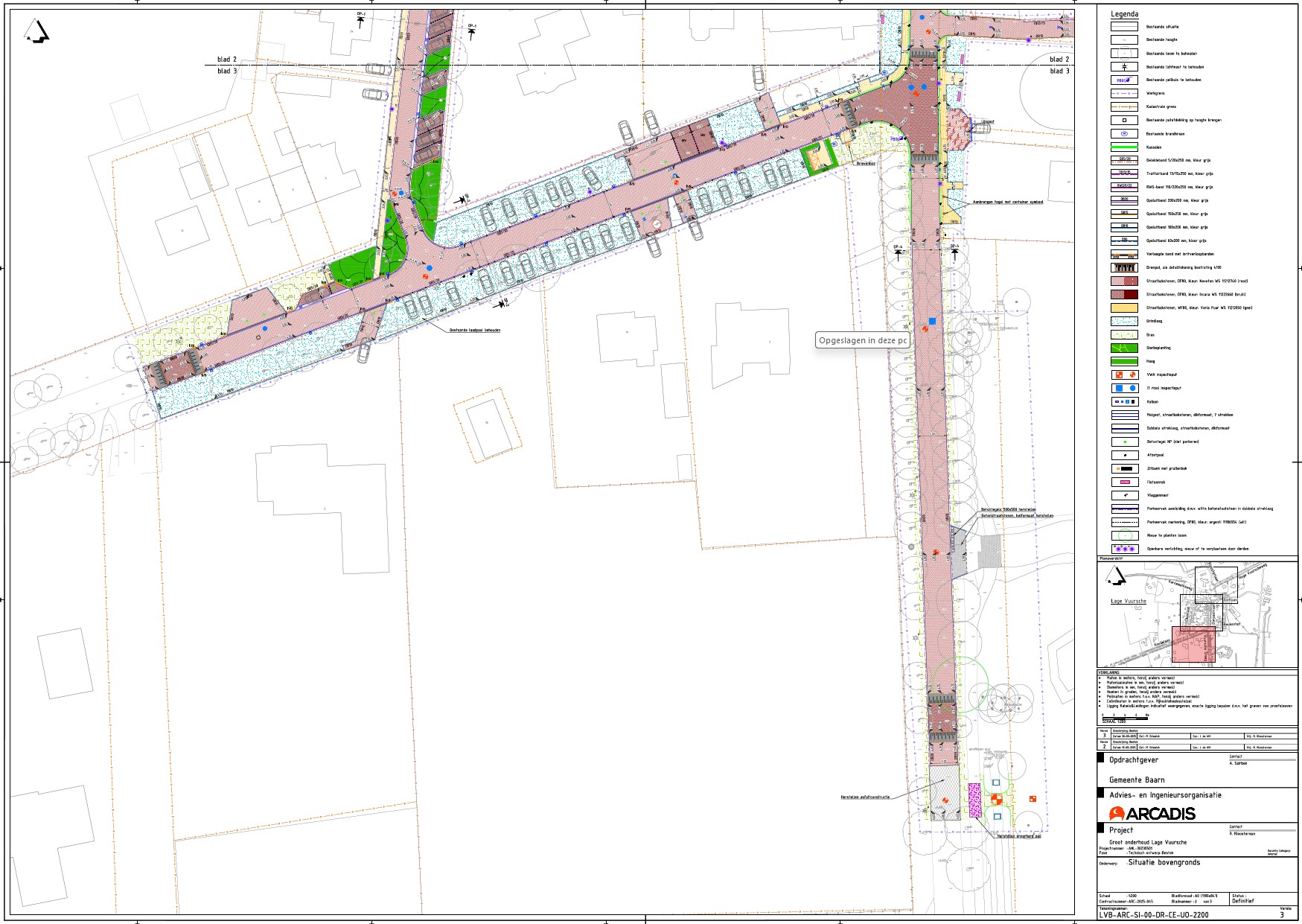Click the Drempel legend symbol

click(x=1124, y=268)
